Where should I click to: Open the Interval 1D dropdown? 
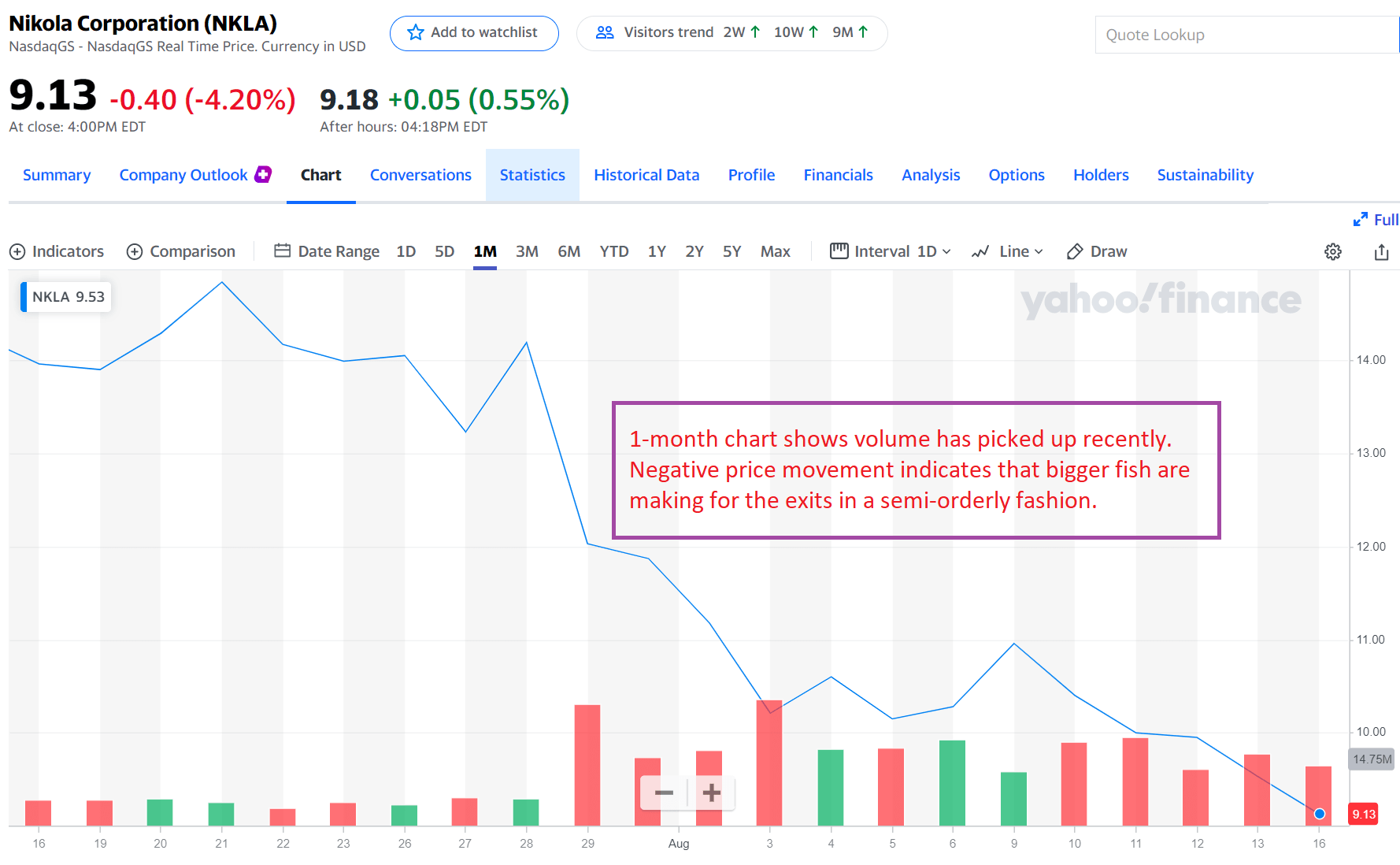[x=891, y=251]
